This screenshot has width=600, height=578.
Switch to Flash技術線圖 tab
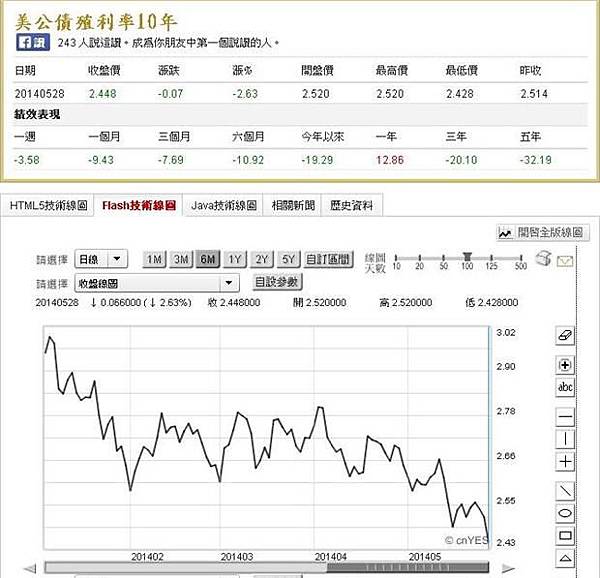pyautogui.click(x=139, y=205)
